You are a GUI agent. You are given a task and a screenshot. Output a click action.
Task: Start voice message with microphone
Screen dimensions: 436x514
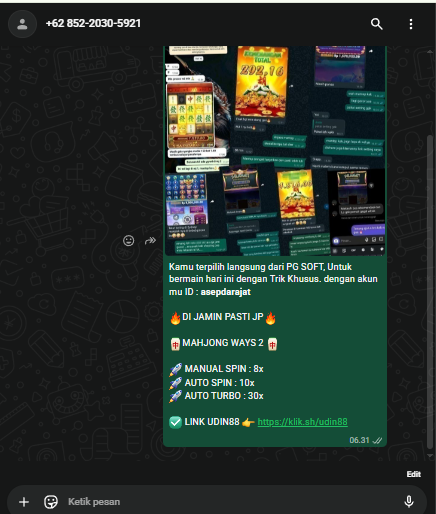pyautogui.click(x=409, y=502)
